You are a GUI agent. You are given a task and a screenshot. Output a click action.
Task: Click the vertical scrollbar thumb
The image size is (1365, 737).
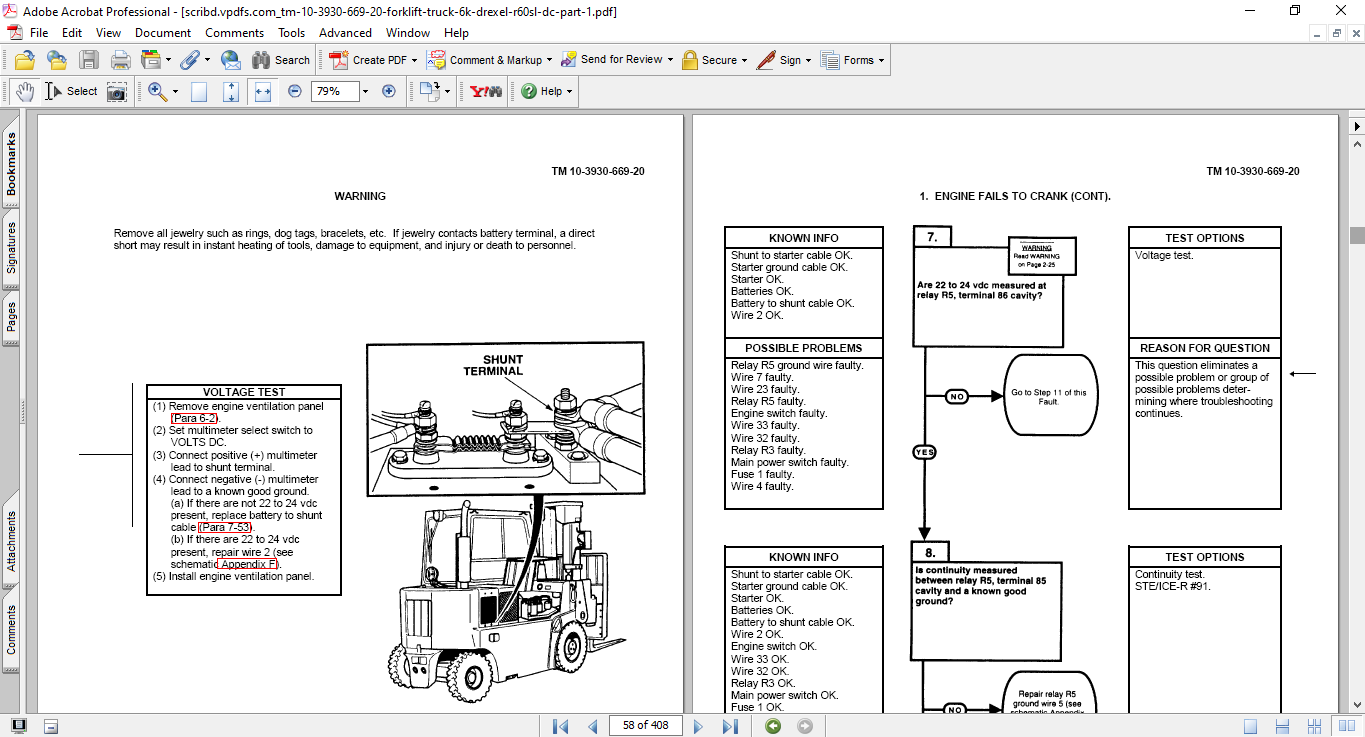1356,235
